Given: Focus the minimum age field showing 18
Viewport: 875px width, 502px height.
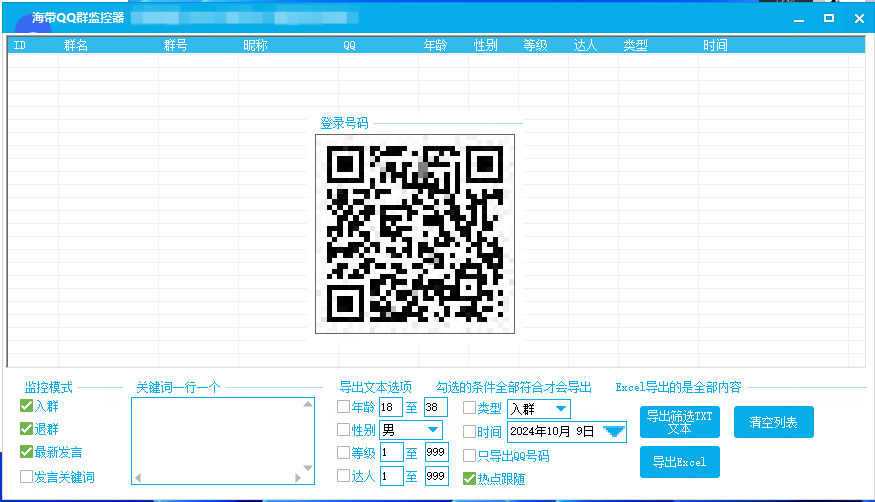Looking at the screenshot, I should click(390, 408).
